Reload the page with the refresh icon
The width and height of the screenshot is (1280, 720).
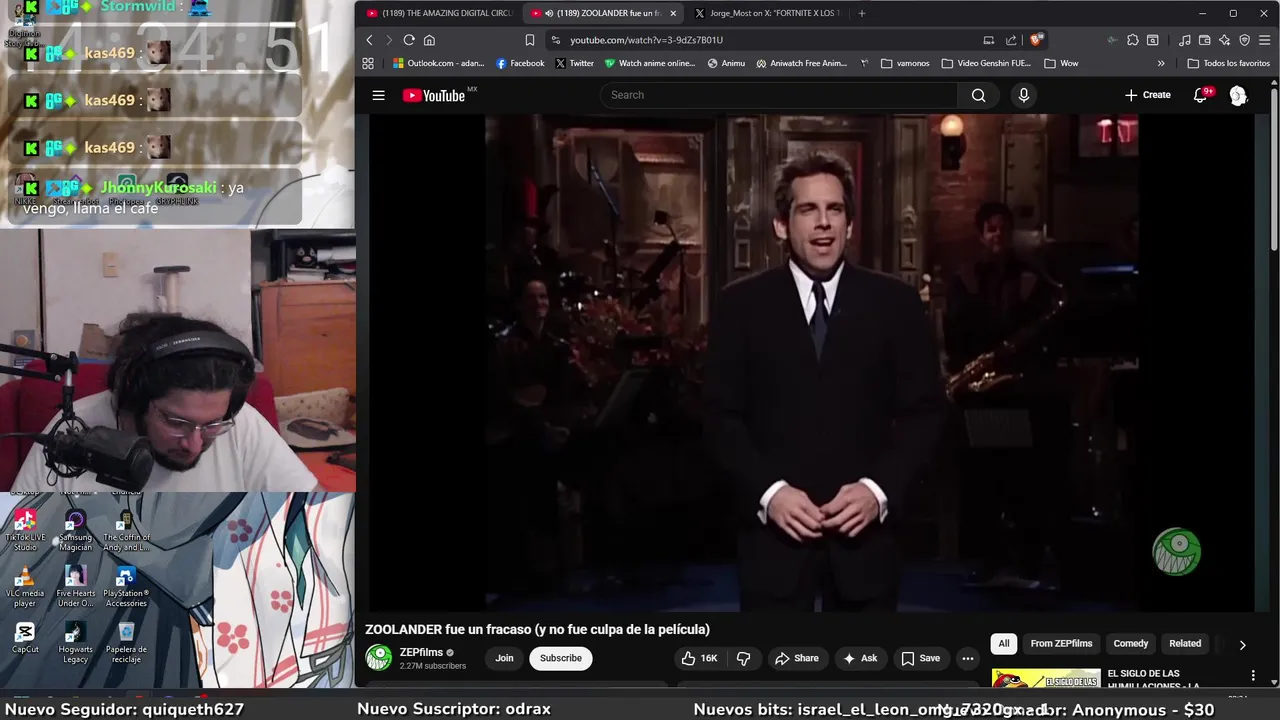tap(409, 40)
